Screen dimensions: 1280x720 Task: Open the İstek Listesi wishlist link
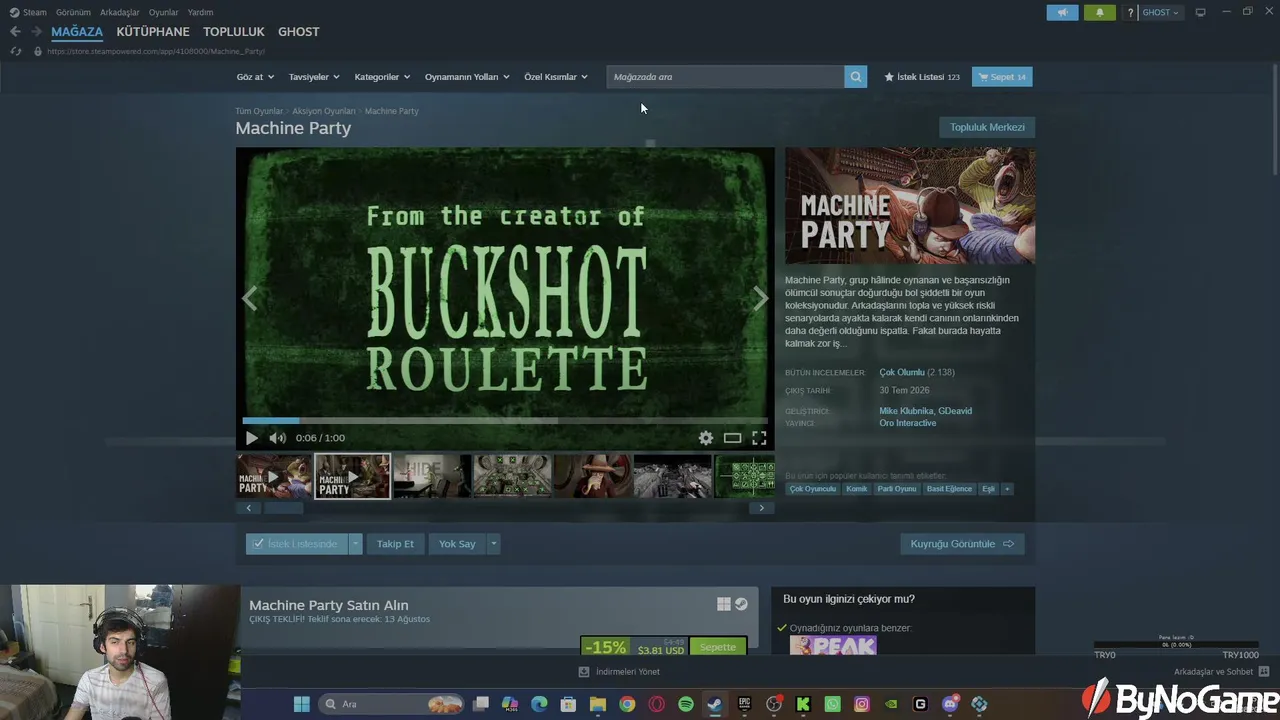coord(922,77)
